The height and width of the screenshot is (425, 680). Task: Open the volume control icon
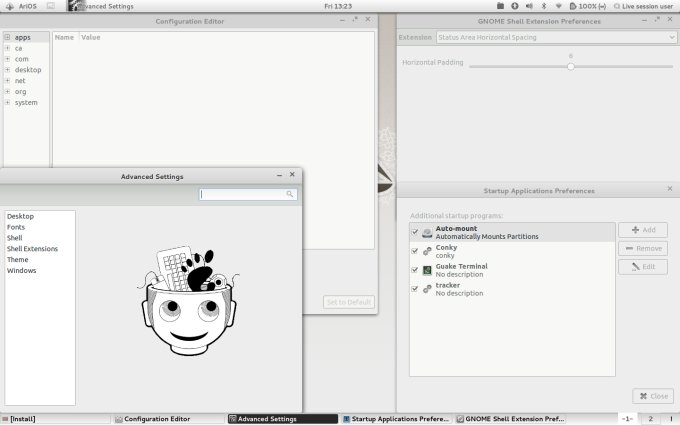tap(529, 6)
